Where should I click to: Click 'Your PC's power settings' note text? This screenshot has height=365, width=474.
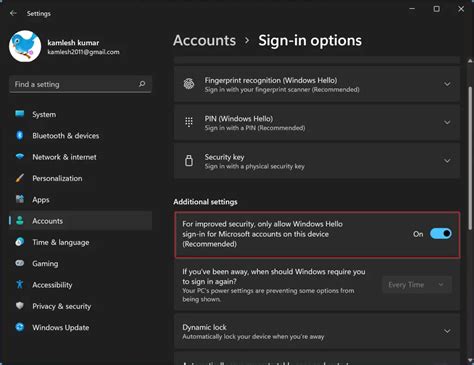(x=268, y=295)
